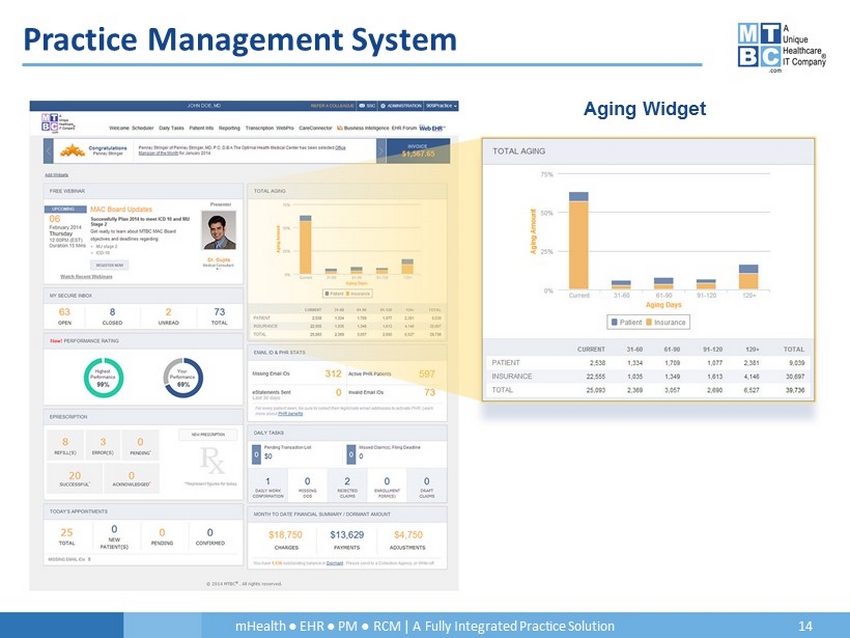
Task: Click the Rx ePrescription icon
Action: click(211, 460)
